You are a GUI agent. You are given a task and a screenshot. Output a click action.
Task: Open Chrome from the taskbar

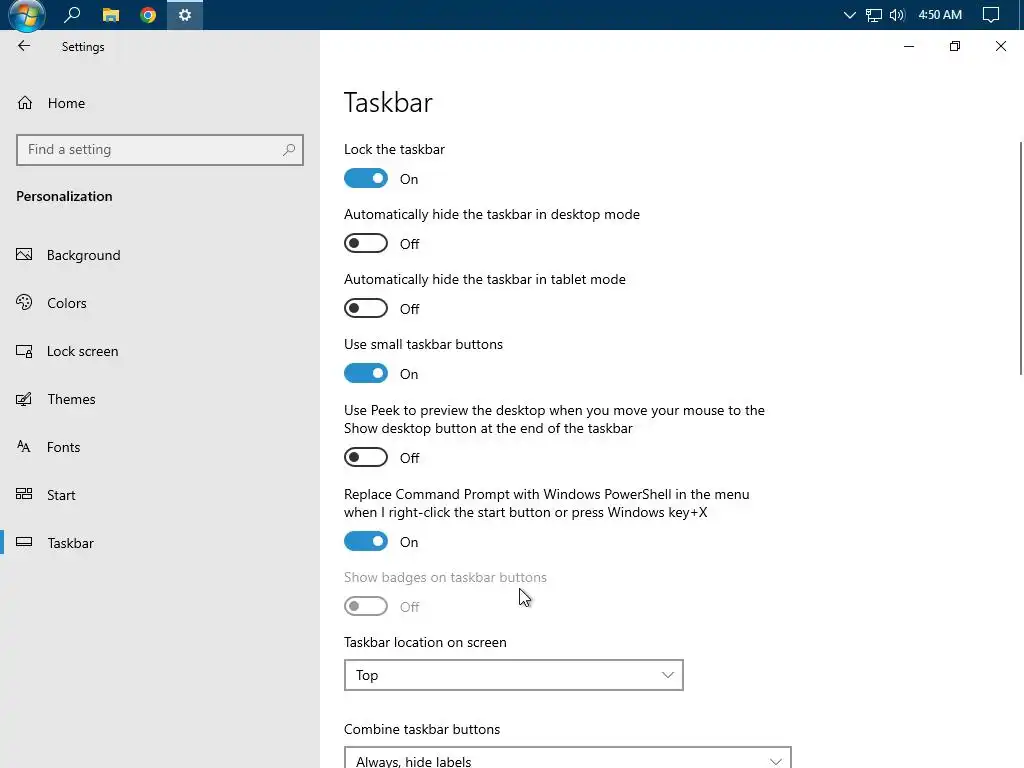148,15
